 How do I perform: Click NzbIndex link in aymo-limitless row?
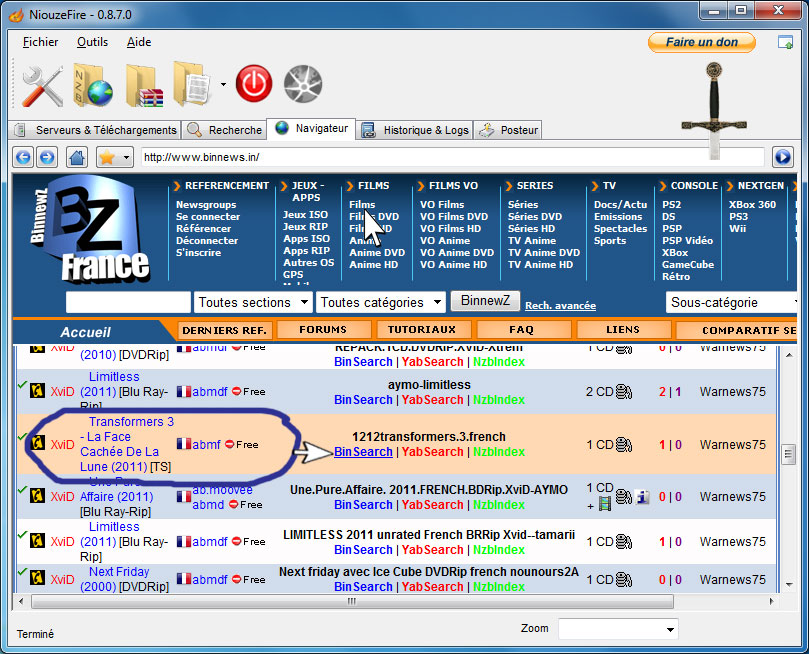tap(499, 400)
